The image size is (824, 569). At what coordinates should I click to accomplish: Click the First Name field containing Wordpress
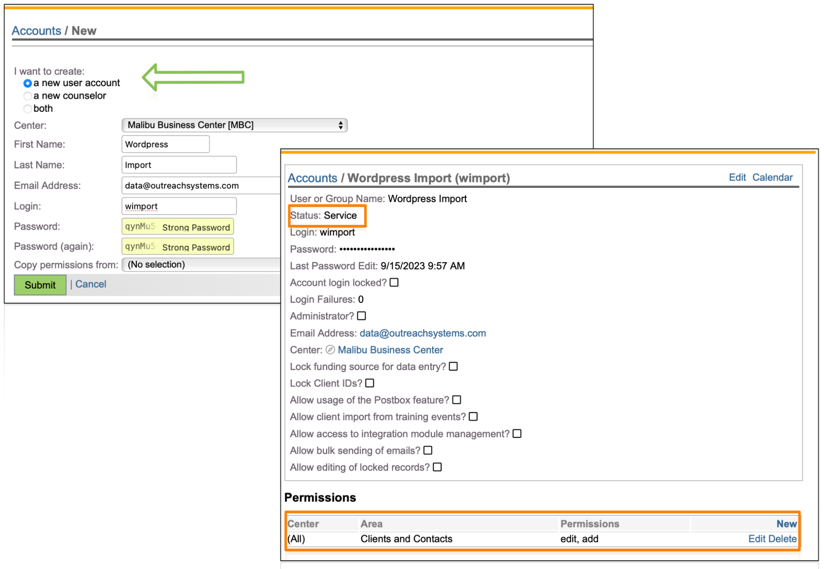[x=165, y=144]
